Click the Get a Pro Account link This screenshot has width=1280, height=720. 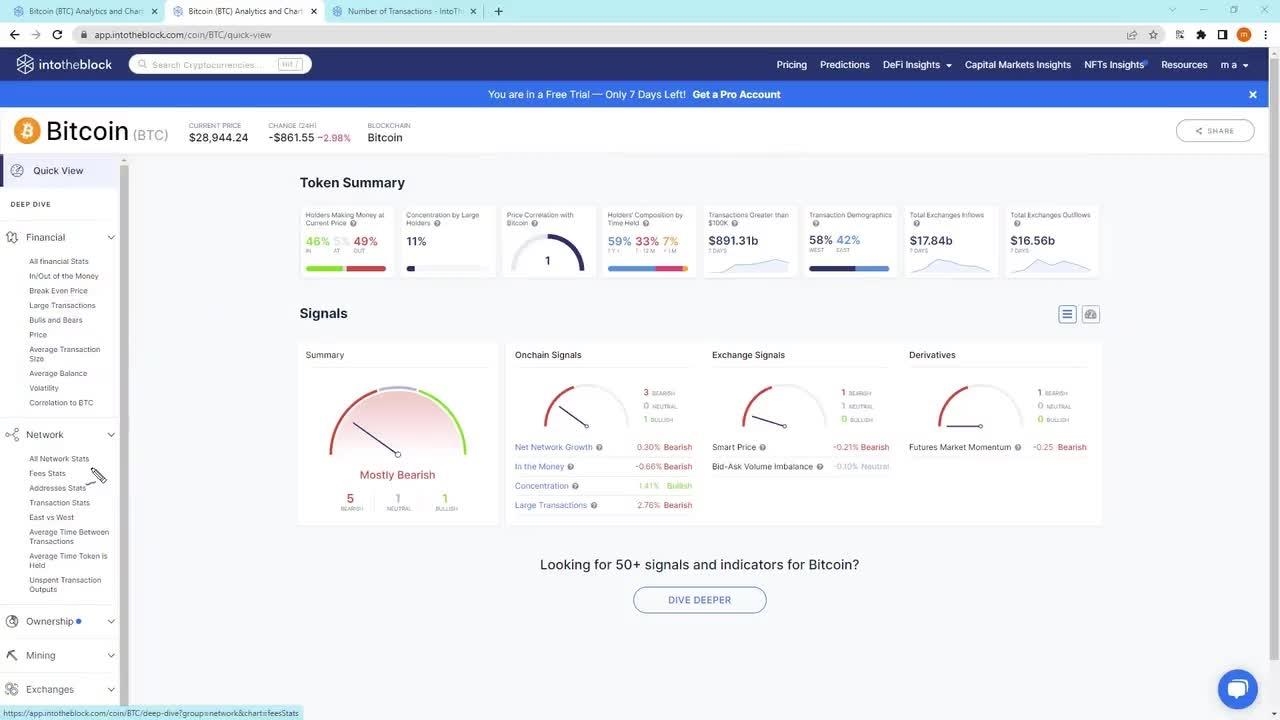click(736, 95)
